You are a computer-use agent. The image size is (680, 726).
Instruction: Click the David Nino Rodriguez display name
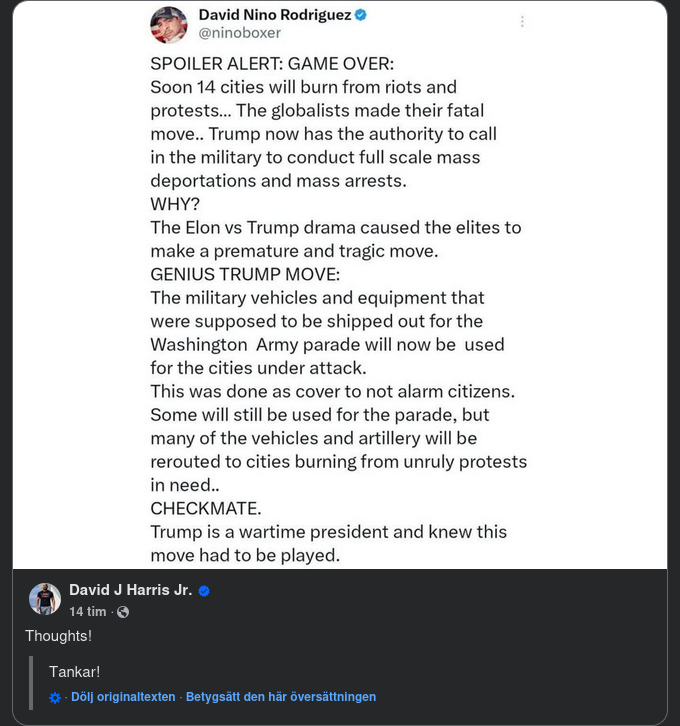tap(275, 15)
